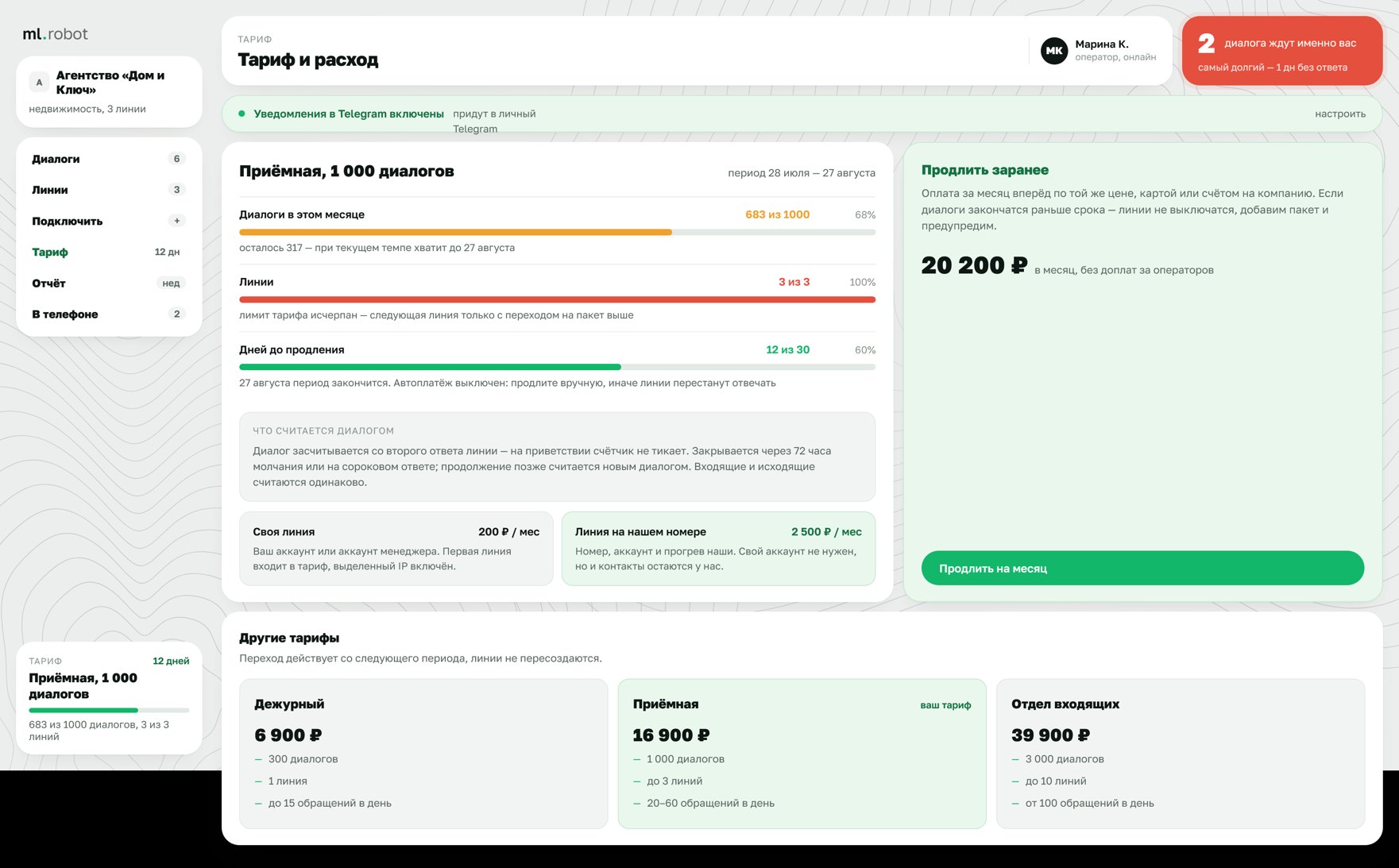The width and height of the screenshot is (1399, 868).
Task: Click настроить link in Telegram banner
Action: [1340, 114]
